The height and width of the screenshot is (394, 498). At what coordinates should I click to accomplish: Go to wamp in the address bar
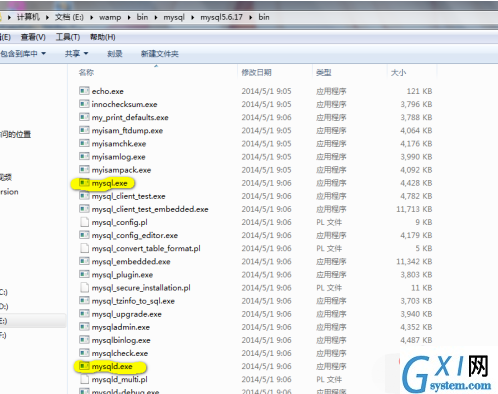coord(110,17)
